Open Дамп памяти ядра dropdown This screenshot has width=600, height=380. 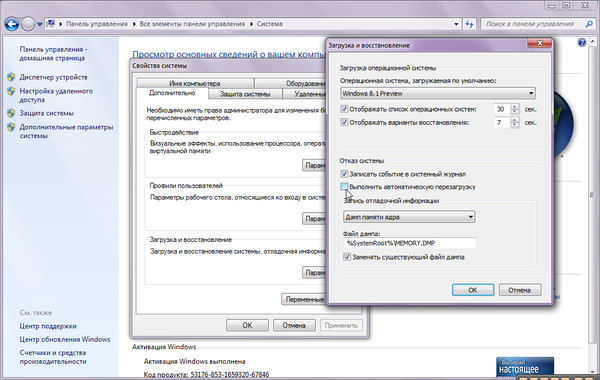coord(409,217)
